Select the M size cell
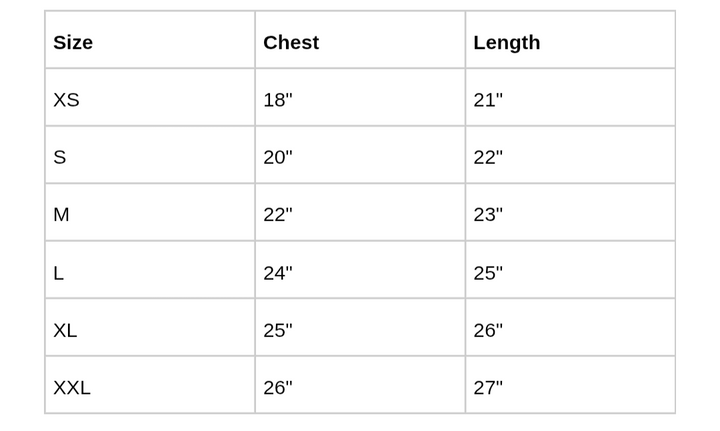Viewport: 720px width, 431px height. point(61,214)
